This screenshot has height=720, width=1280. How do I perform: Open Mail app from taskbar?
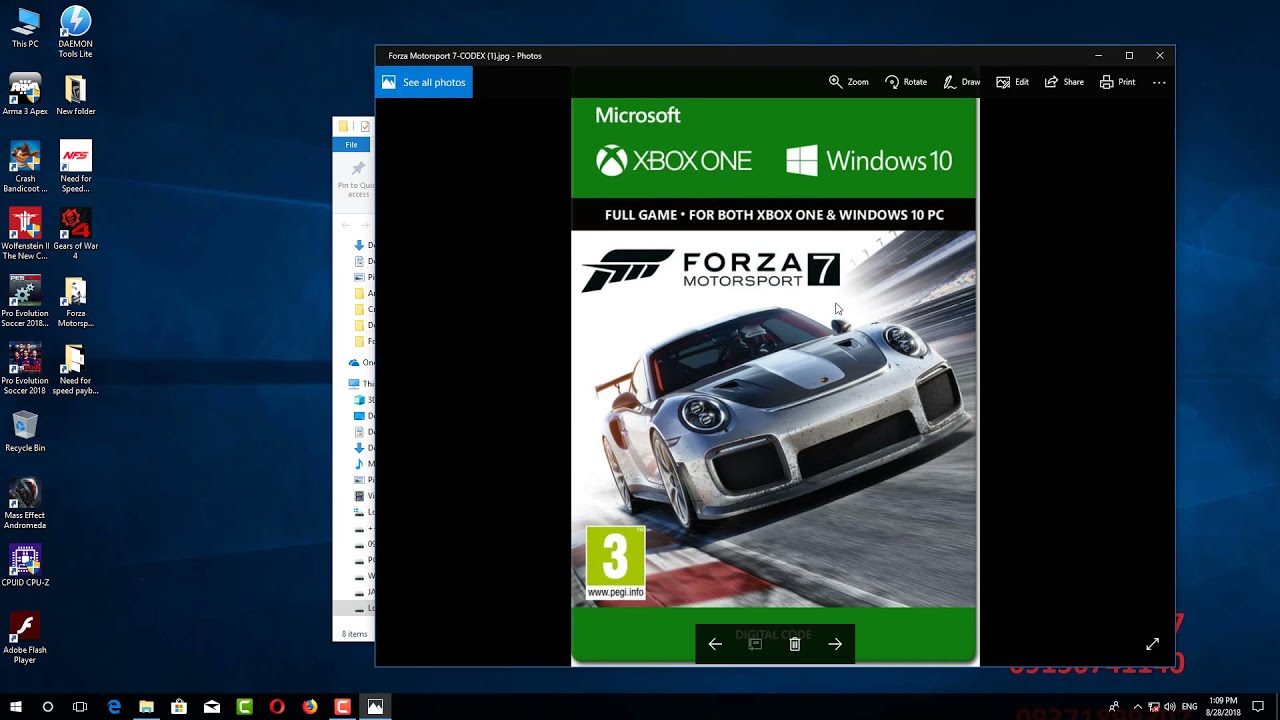tap(212, 707)
